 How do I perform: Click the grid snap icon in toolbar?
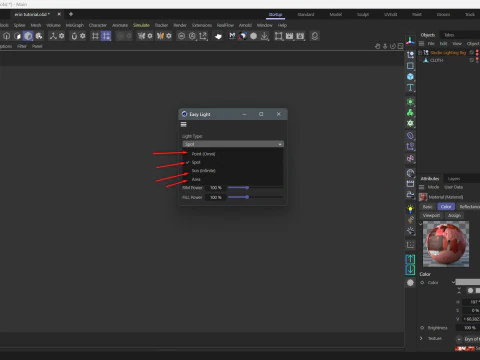click(95, 36)
